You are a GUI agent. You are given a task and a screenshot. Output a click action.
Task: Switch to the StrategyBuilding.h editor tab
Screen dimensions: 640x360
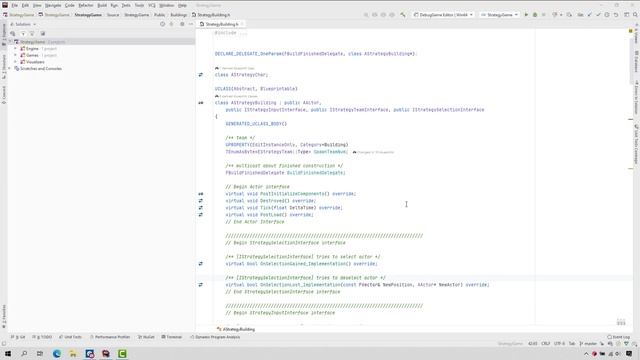pyautogui.click(x=222, y=24)
